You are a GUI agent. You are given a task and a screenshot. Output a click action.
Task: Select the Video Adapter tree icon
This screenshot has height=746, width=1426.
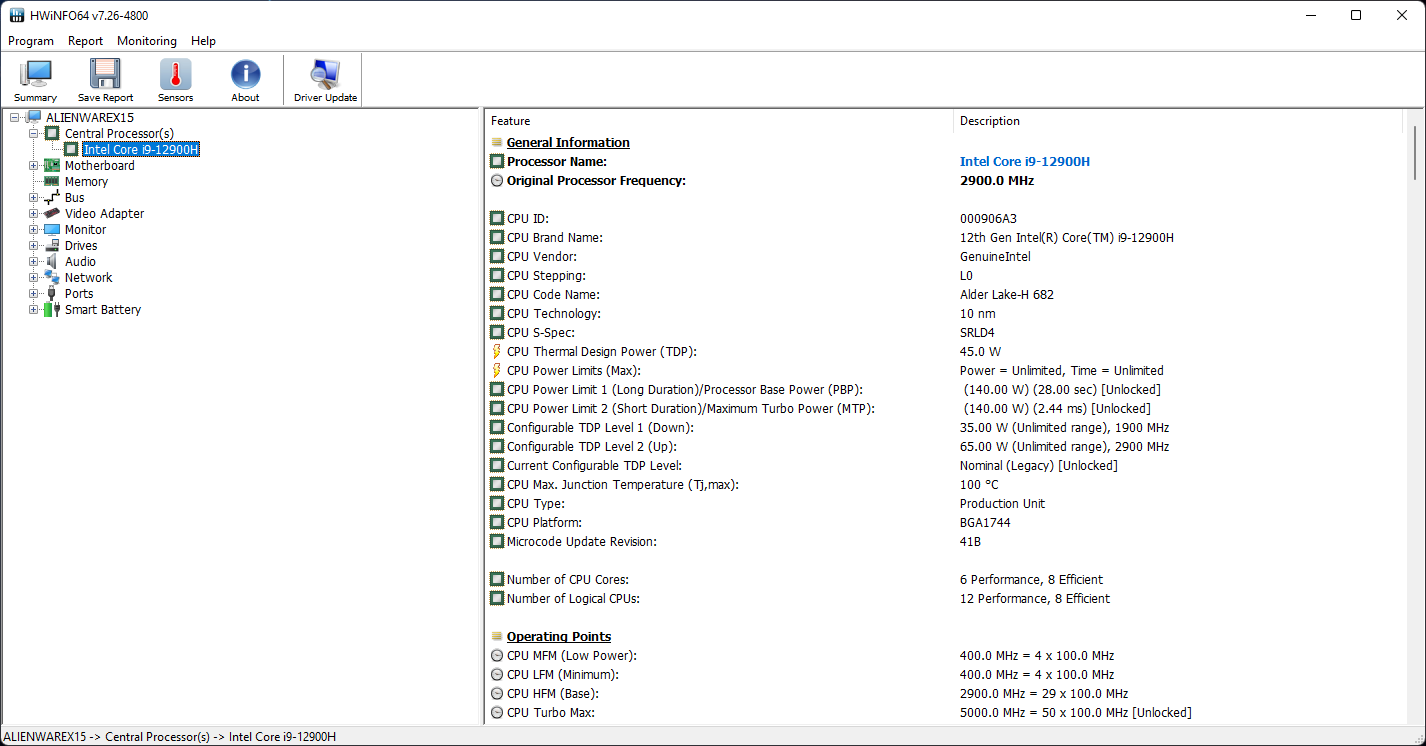(x=52, y=214)
